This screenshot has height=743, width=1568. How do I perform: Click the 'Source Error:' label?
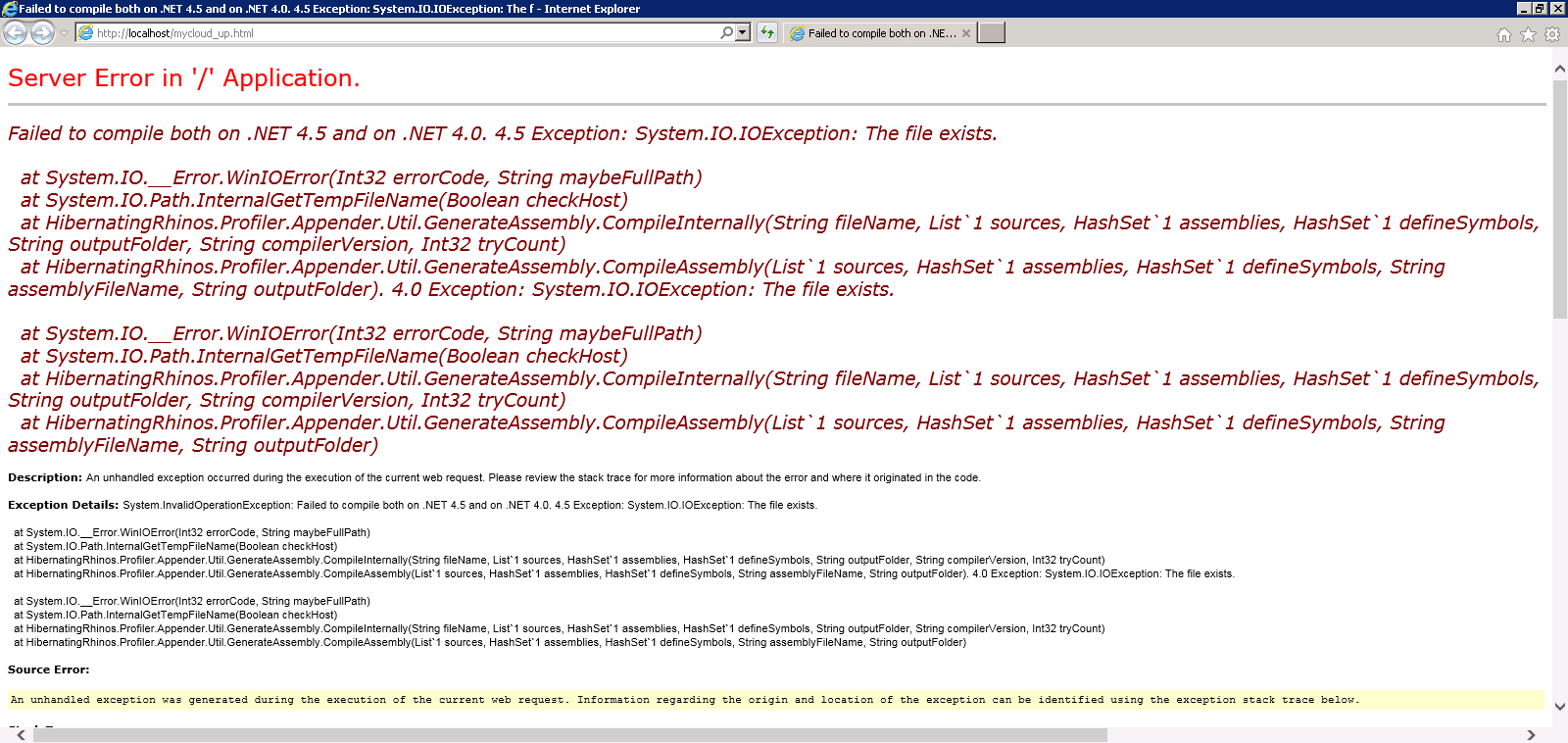49,669
